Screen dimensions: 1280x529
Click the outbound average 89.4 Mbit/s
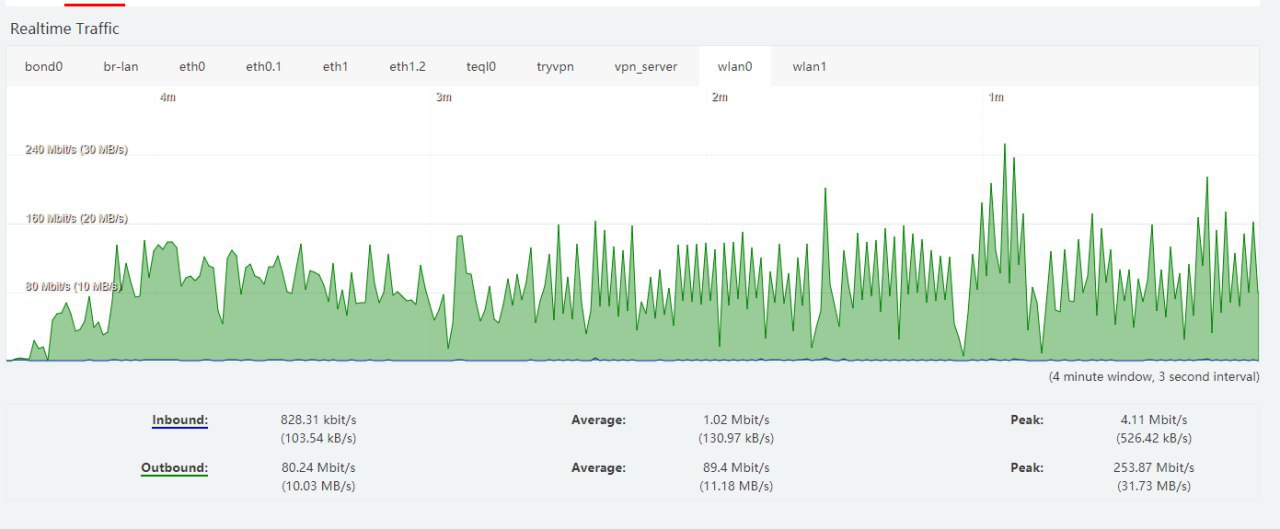737,467
